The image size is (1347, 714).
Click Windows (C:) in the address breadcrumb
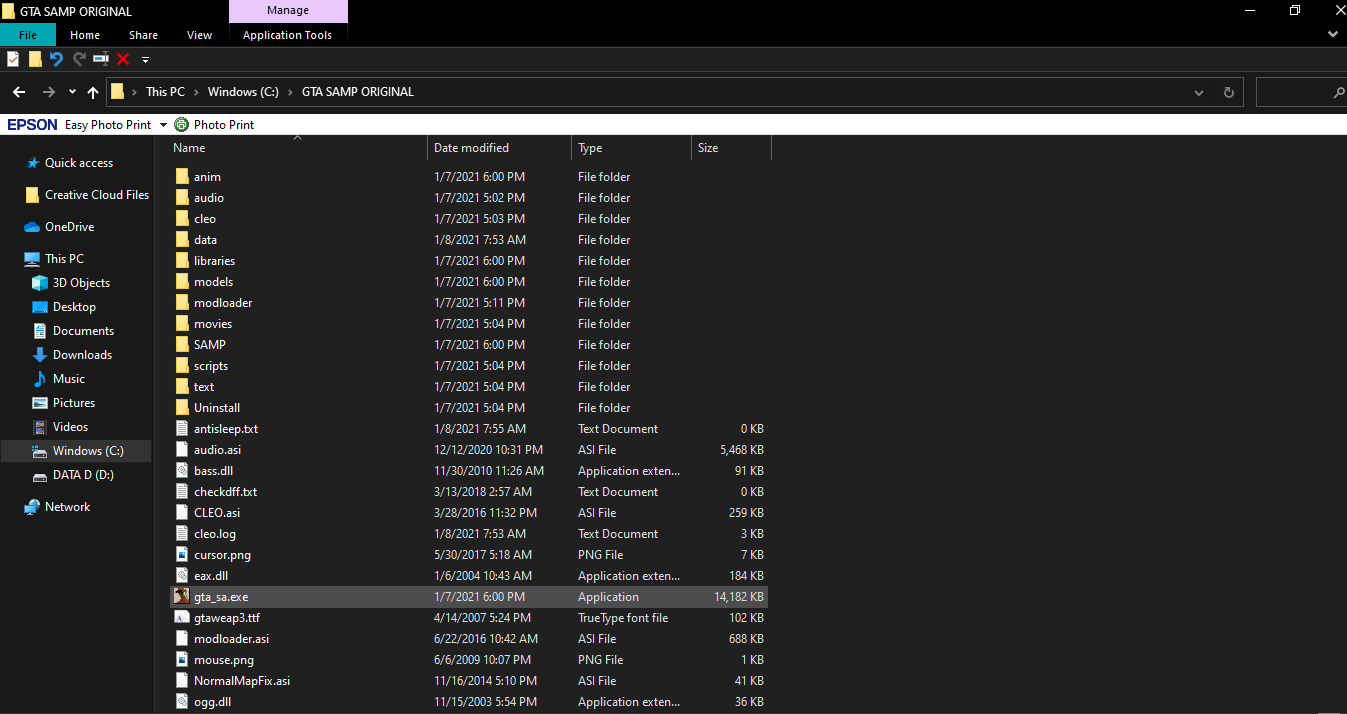point(243,92)
